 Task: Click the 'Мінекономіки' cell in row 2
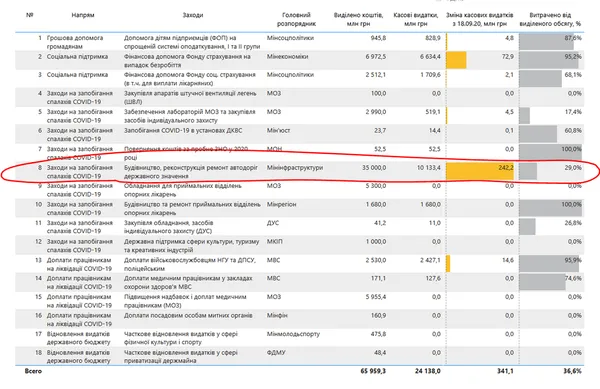tap(287, 57)
